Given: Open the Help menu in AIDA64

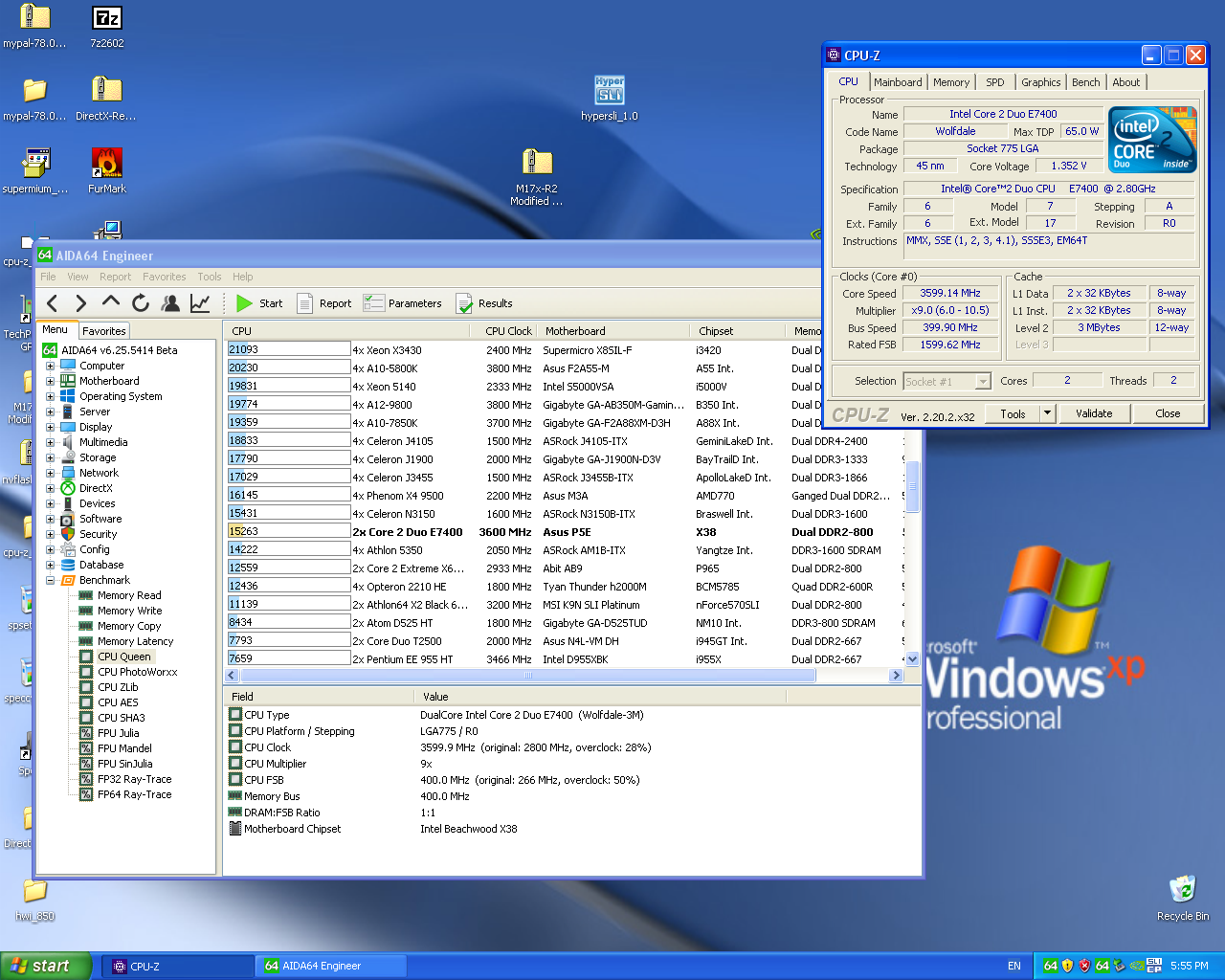Looking at the screenshot, I should click(243, 277).
